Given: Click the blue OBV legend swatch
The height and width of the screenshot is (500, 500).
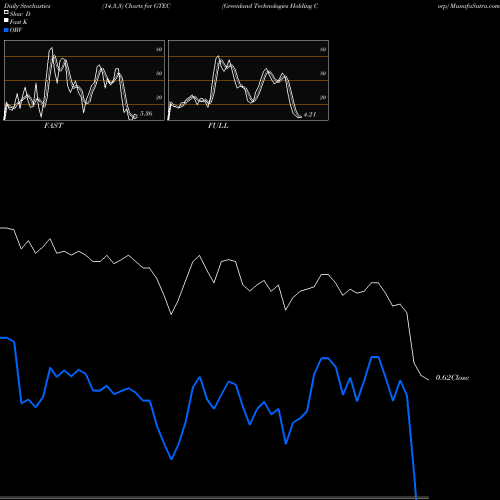Looking at the screenshot, I should tap(6, 30).
